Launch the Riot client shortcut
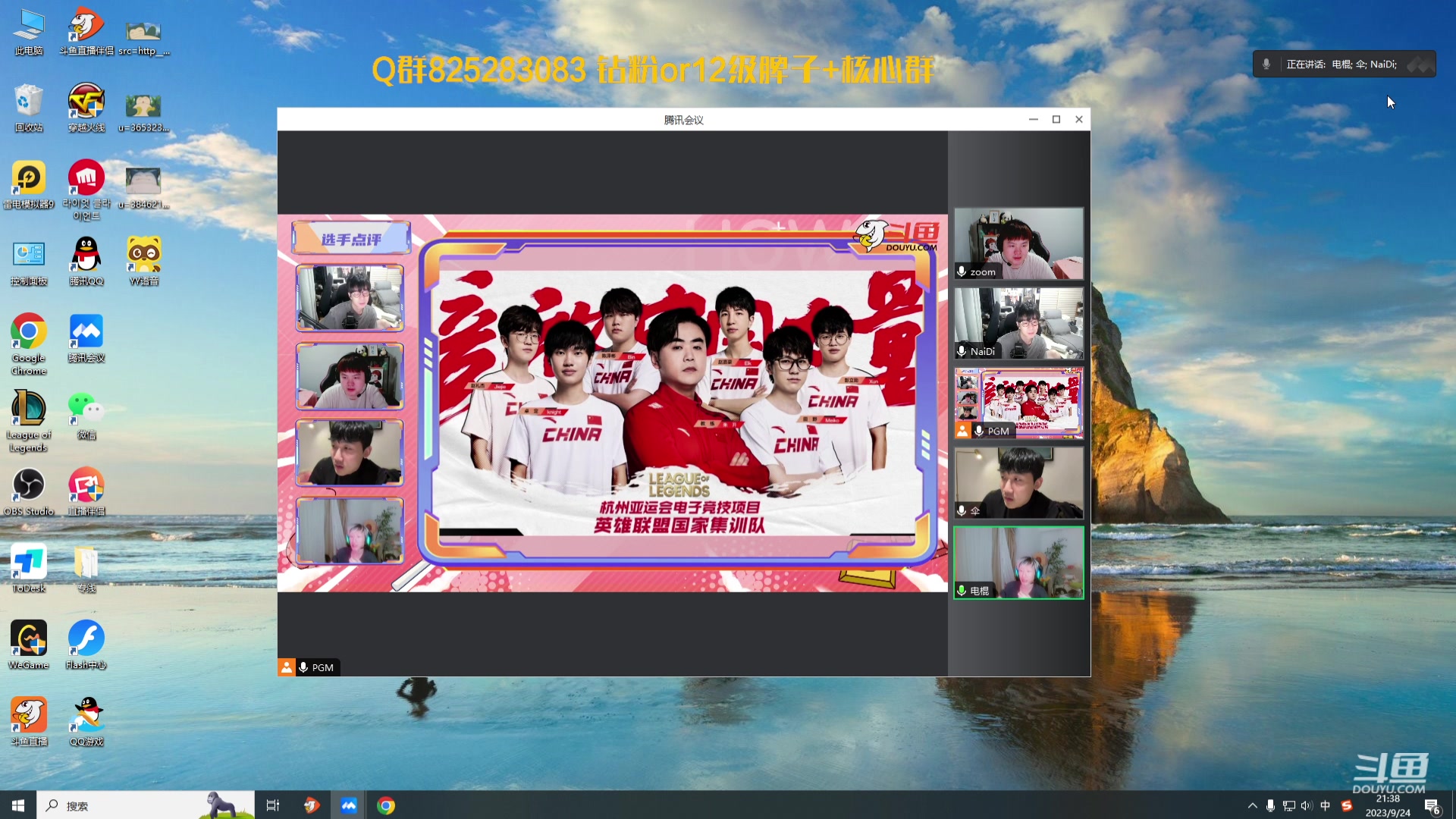1456x819 pixels. (x=86, y=190)
